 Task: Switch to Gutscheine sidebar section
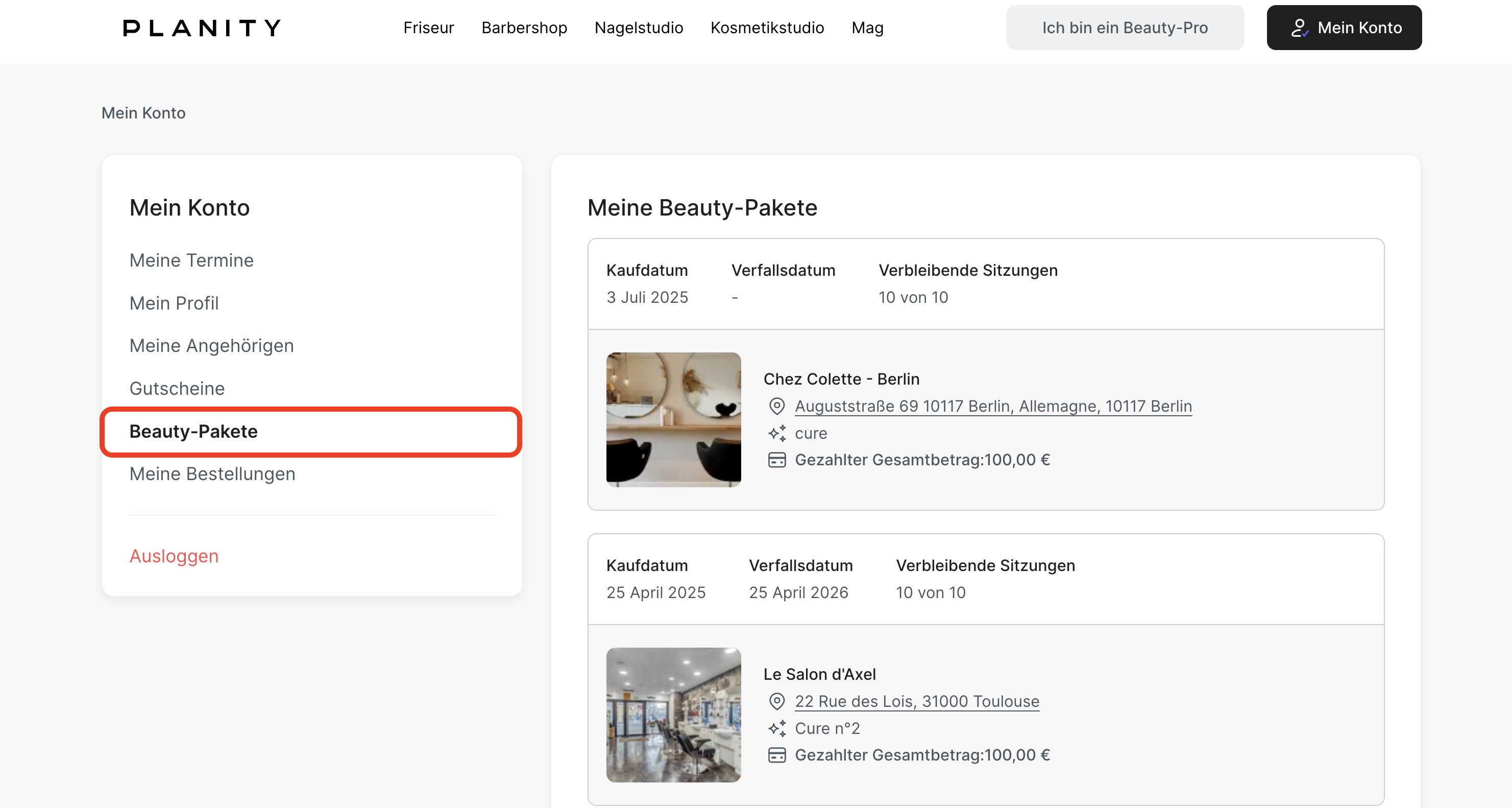tap(177, 388)
